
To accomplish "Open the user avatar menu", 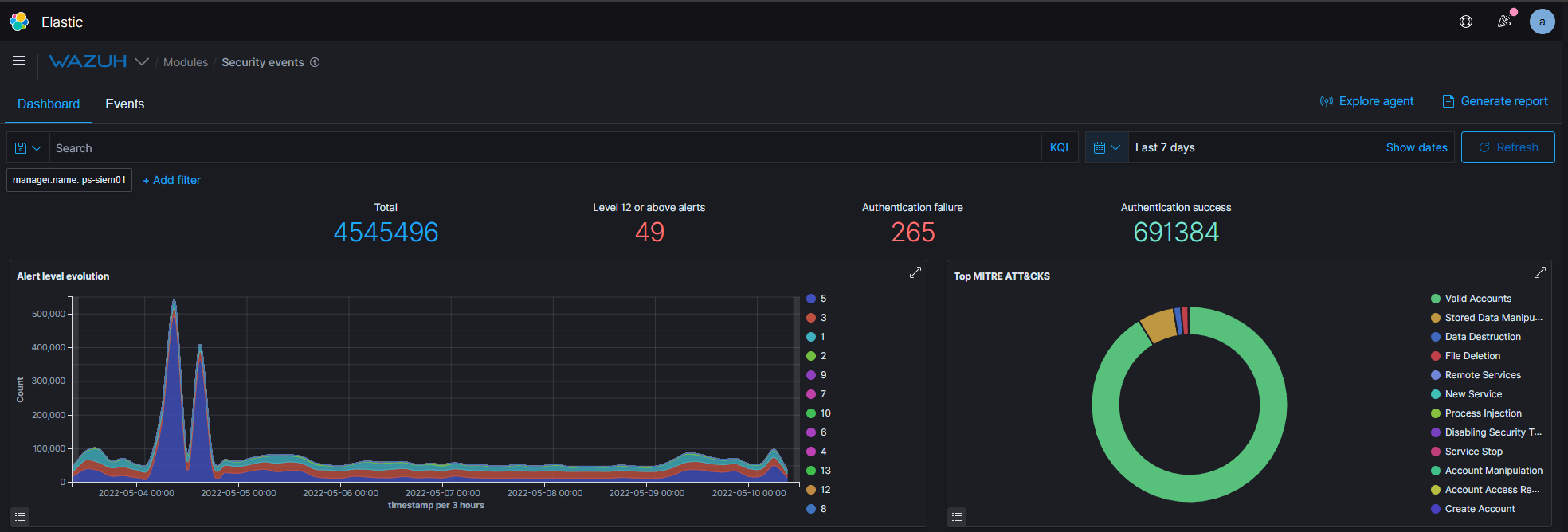I will pyautogui.click(x=1543, y=22).
